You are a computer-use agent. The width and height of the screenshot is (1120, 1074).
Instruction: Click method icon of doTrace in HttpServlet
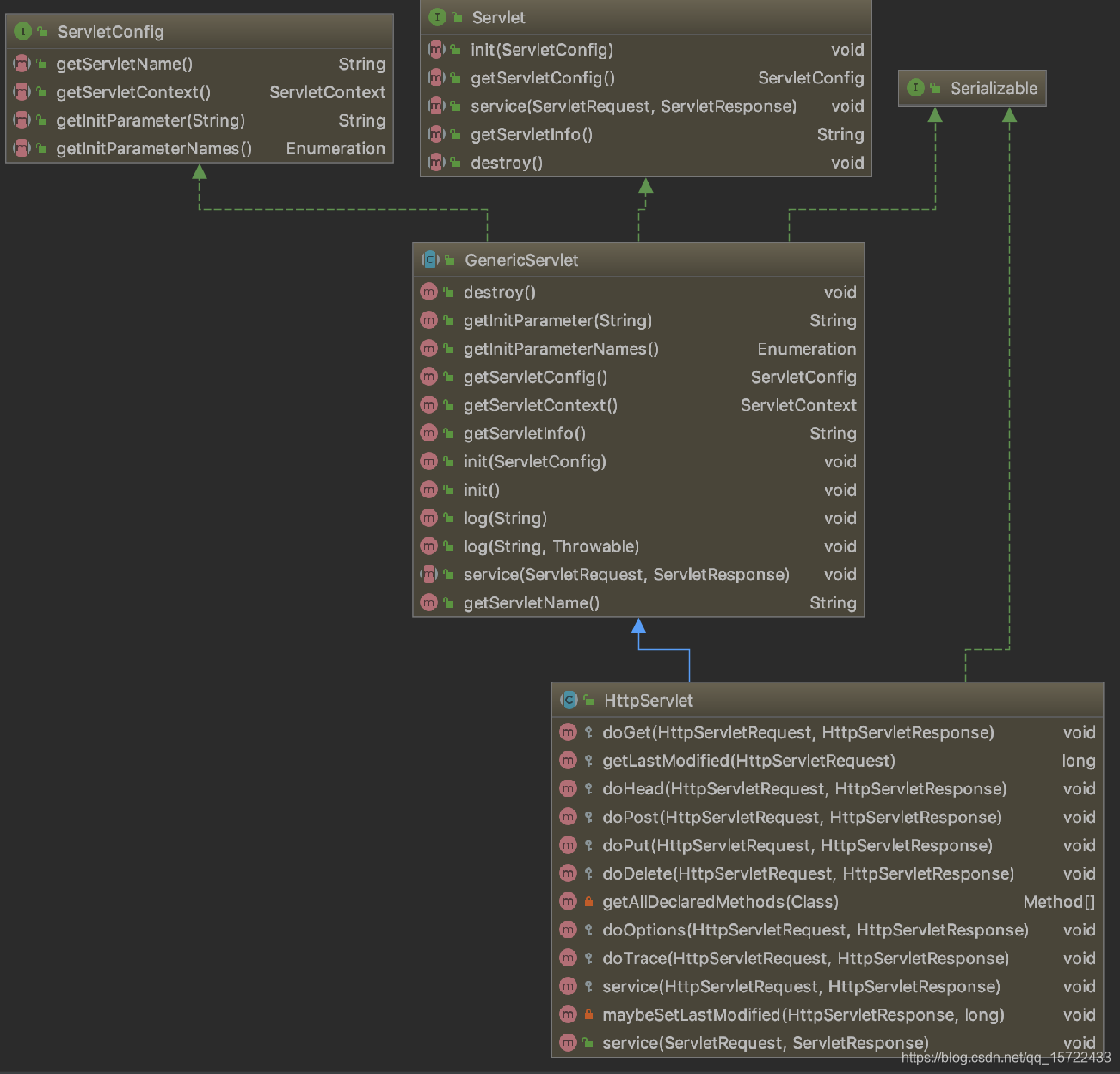568,959
